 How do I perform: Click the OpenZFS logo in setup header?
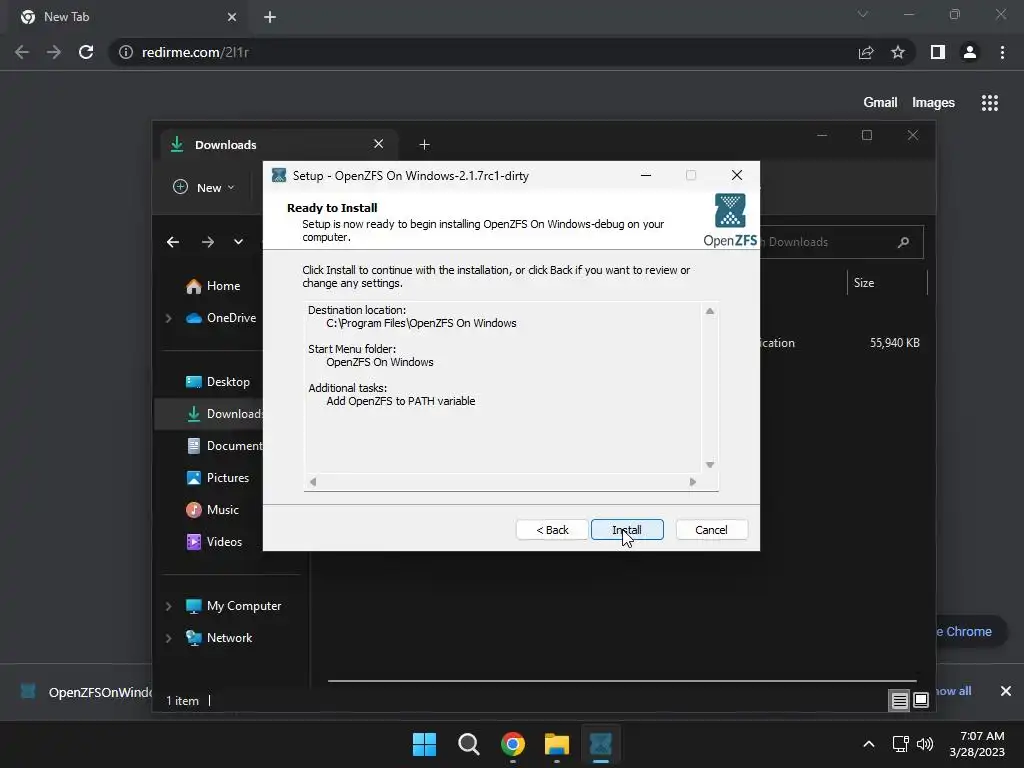click(x=730, y=220)
